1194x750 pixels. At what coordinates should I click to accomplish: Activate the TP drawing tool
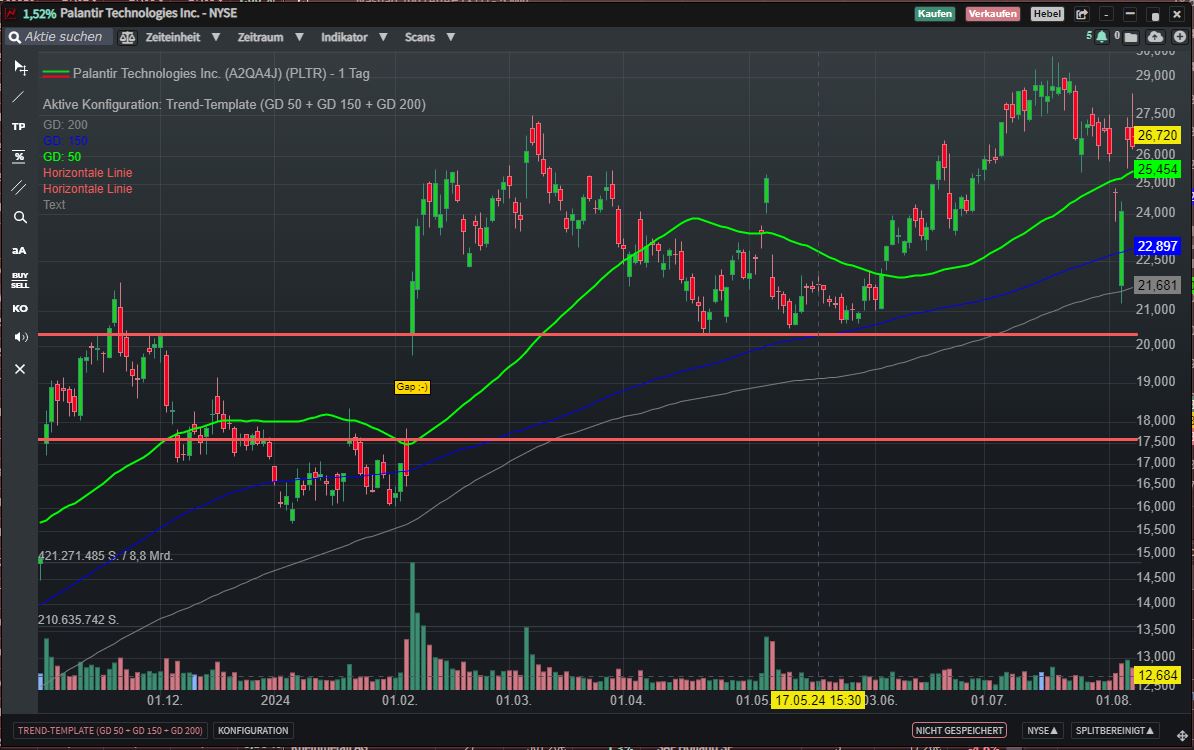click(x=19, y=126)
